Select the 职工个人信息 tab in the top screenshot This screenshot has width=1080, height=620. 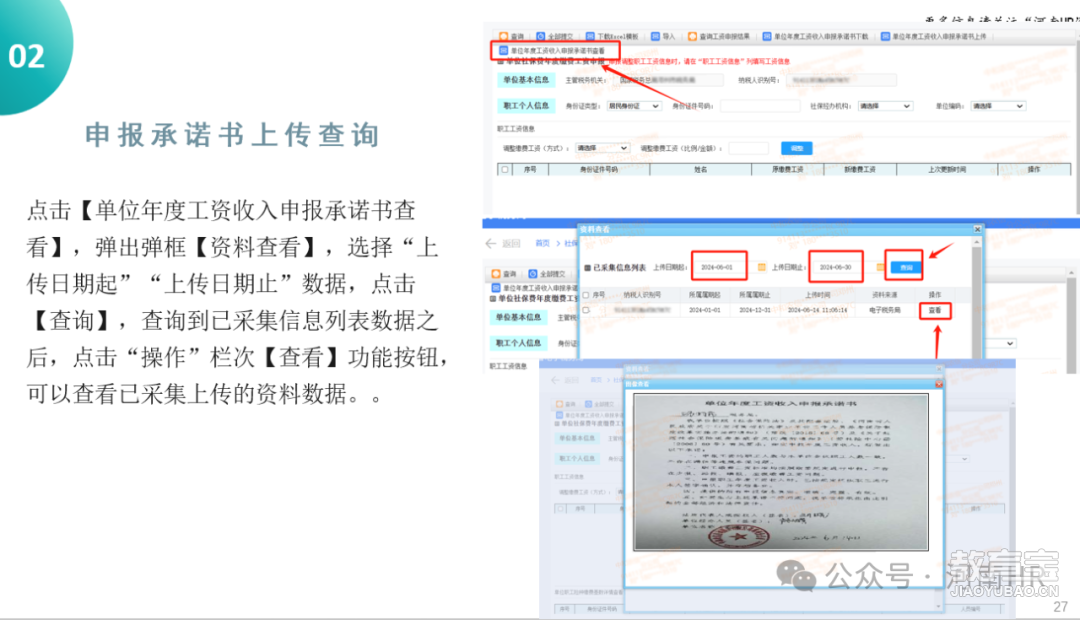[x=526, y=105]
